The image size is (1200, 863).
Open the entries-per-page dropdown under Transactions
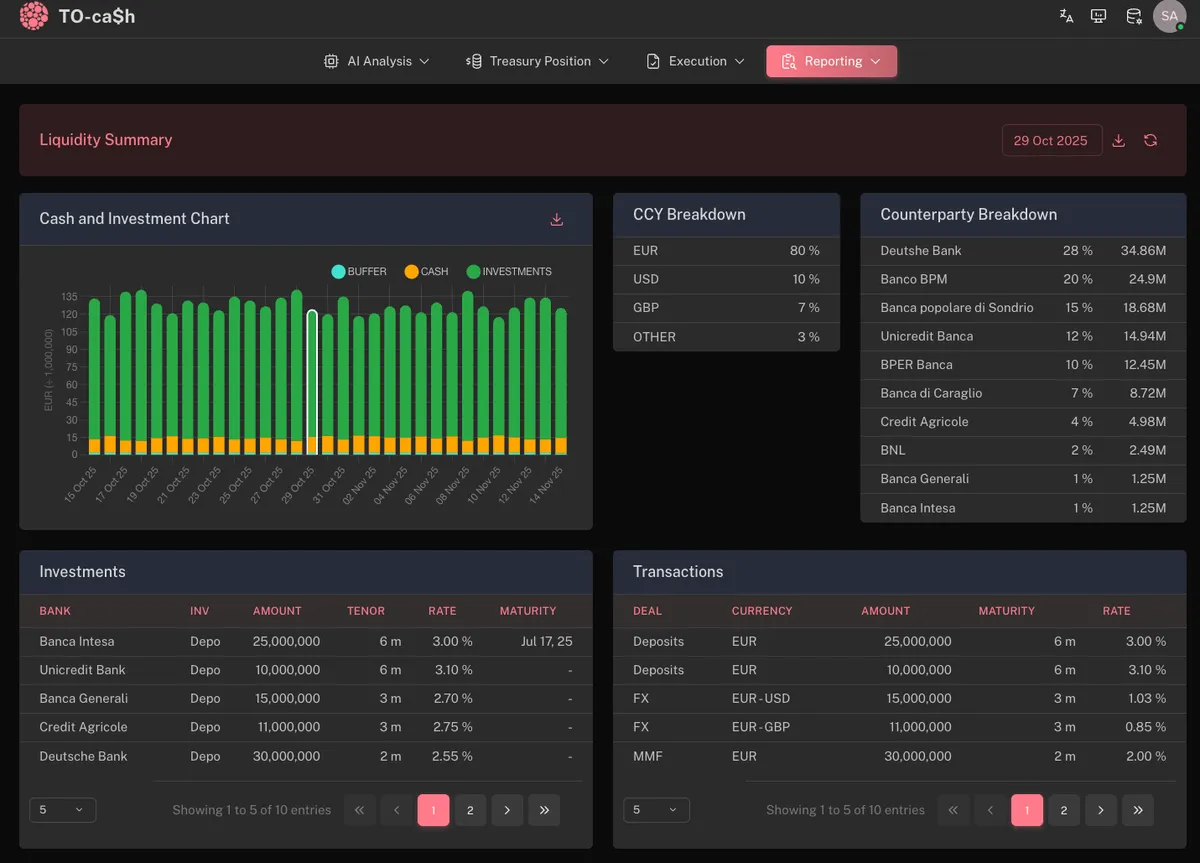[656, 810]
